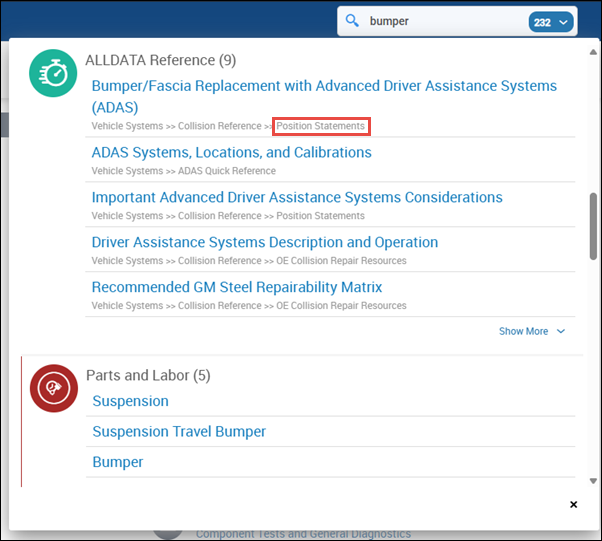Select Suspension Travel Bumper result
Screen dimensions: 602x541
(x=179, y=432)
